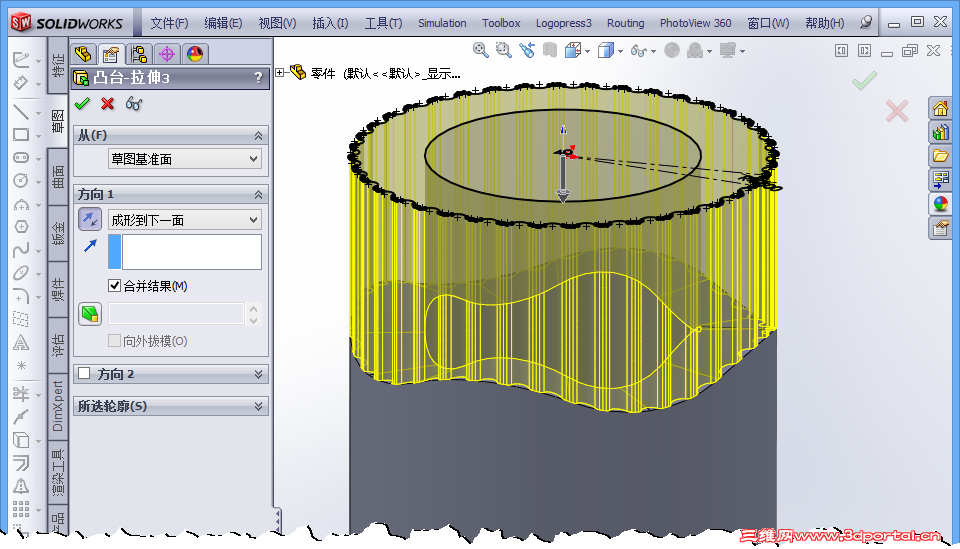Open SolidWorks Resources home icon
The image size is (960, 549).
pos(940,109)
